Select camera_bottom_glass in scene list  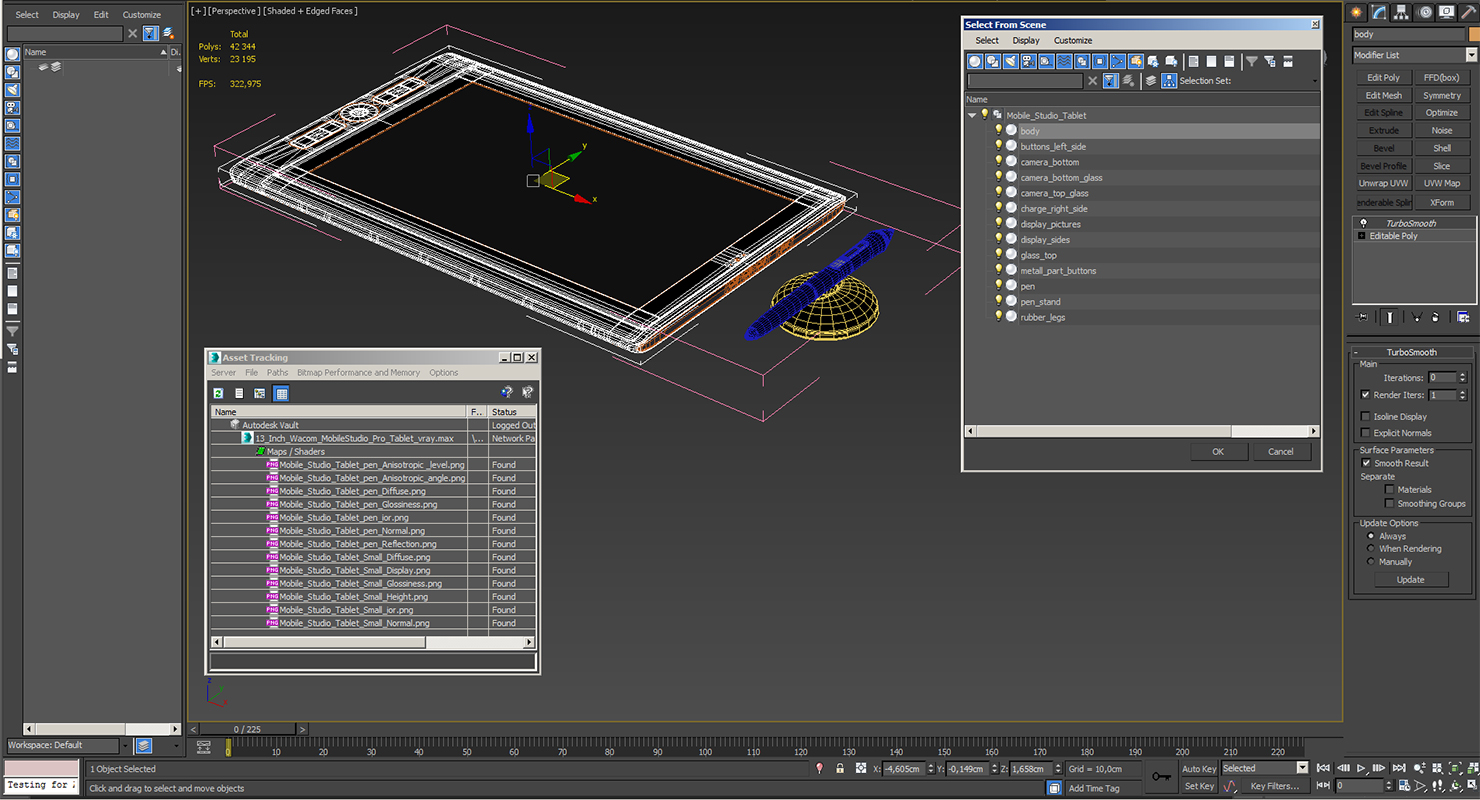click(x=1061, y=178)
